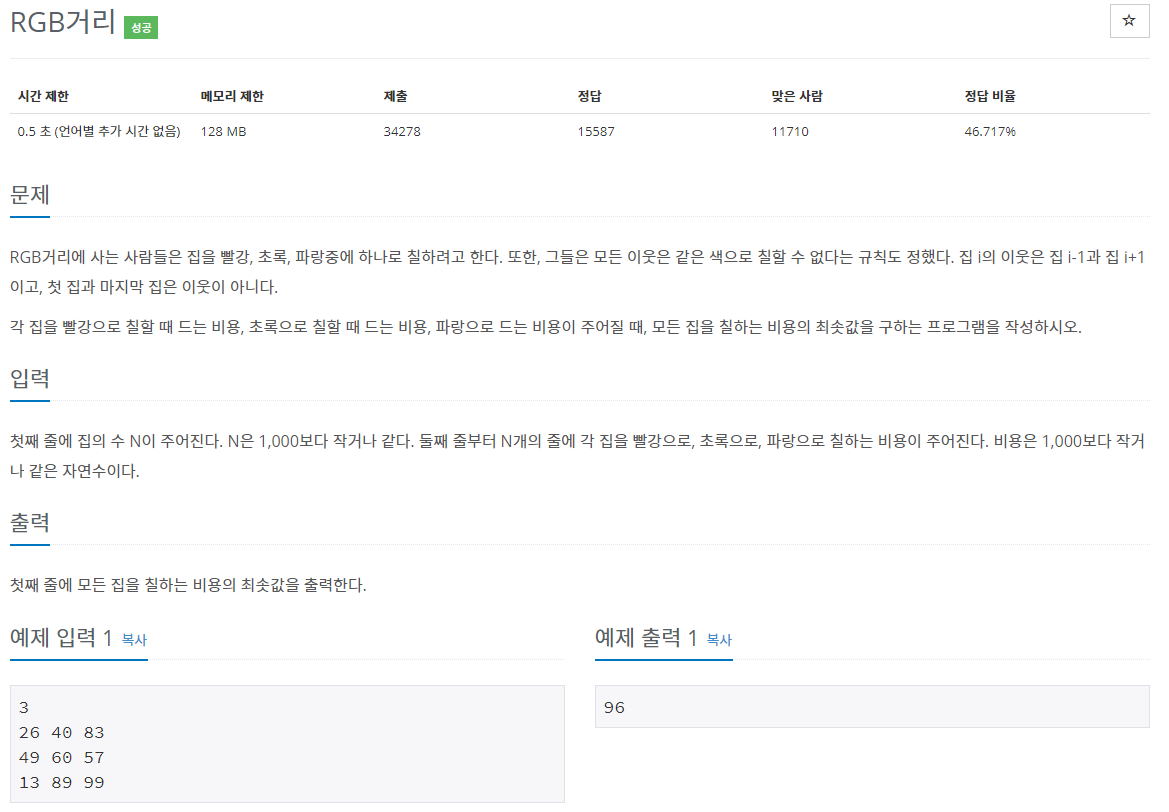Click the input description starting 첫째 줄에 집의 수
The width and height of the screenshot is (1169, 812).
(578, 456)
